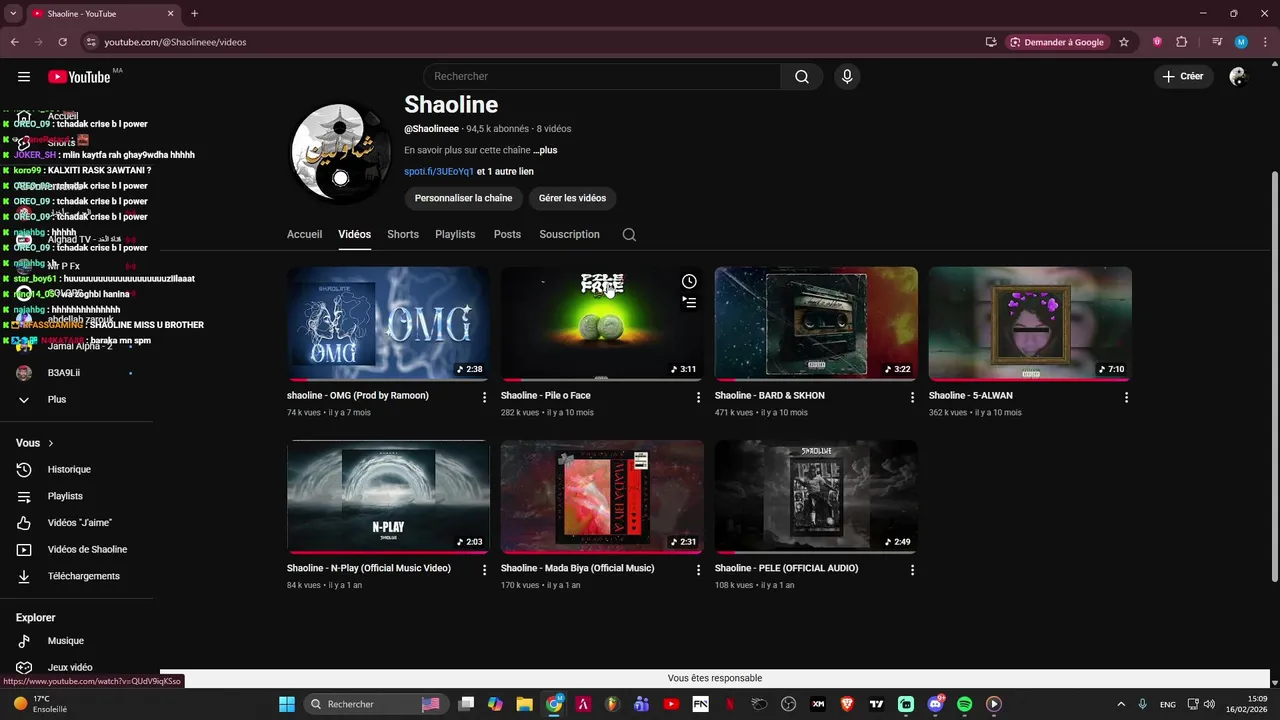
Task: Click the shaoline - OMG video thumbnail
Action: (x=388, y=324)
